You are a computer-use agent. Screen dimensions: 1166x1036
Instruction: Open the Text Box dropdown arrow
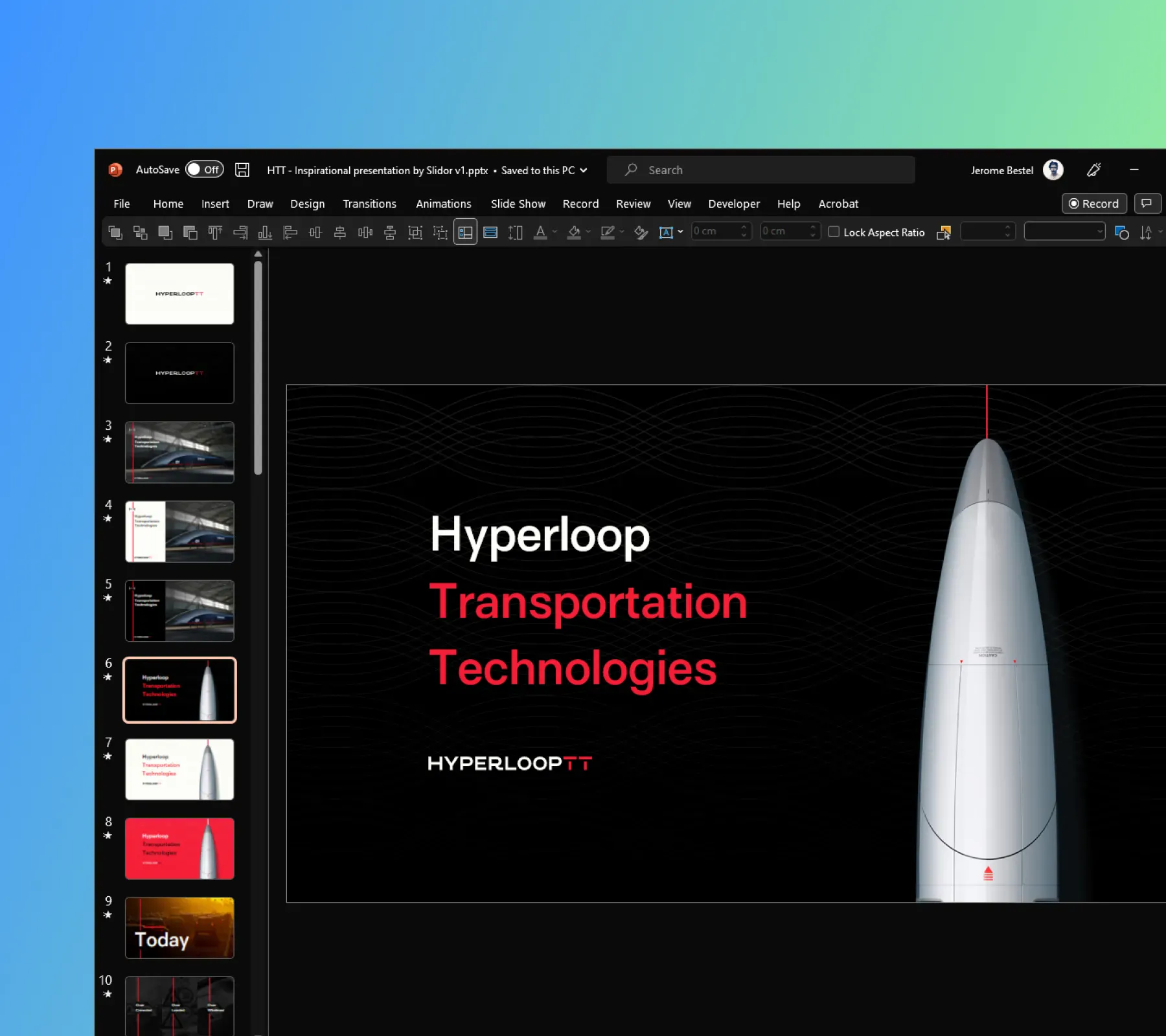[x=680, y=232]
